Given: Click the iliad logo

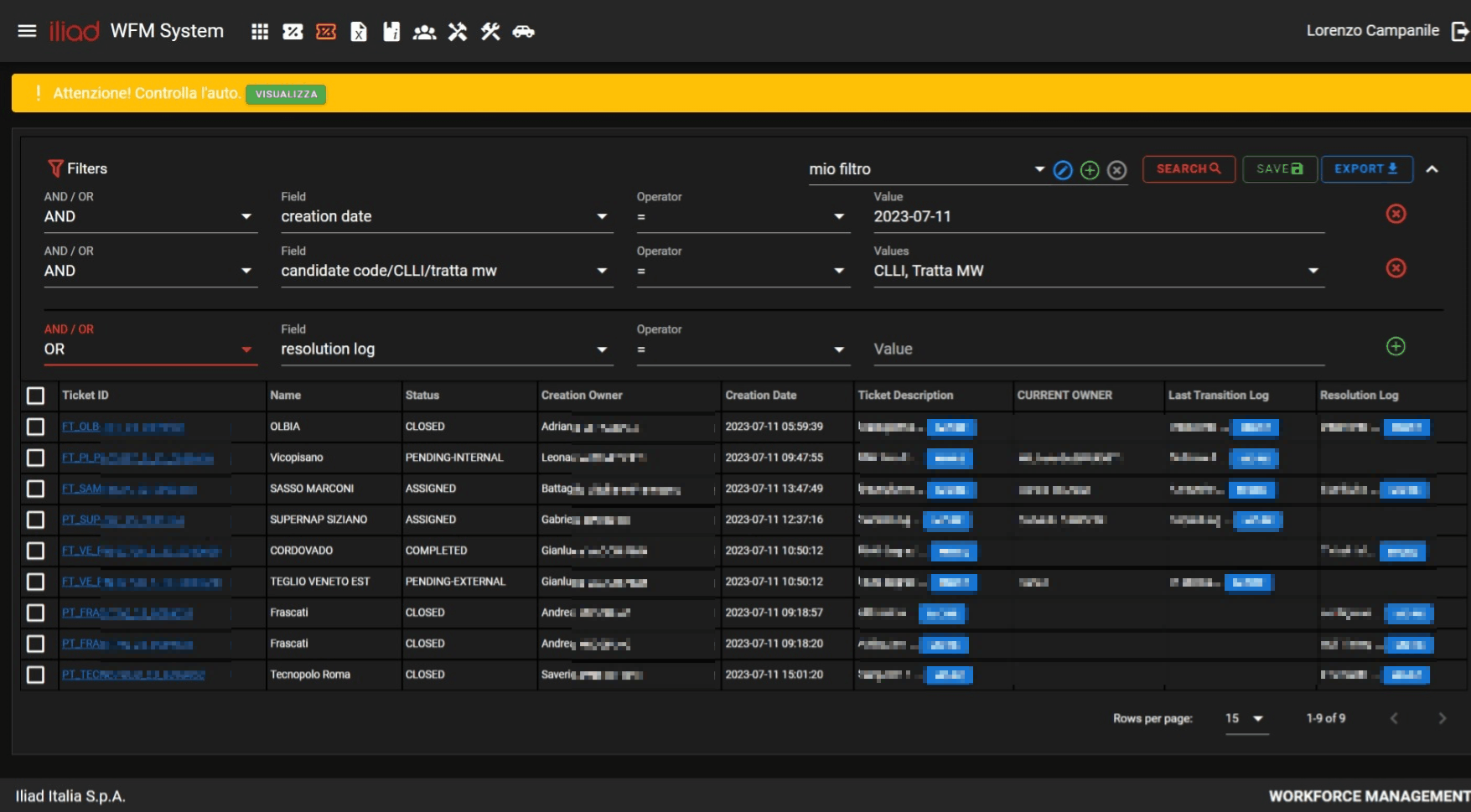Looking at the screenshot, I should pyautogui.click(x=74, y=31).
